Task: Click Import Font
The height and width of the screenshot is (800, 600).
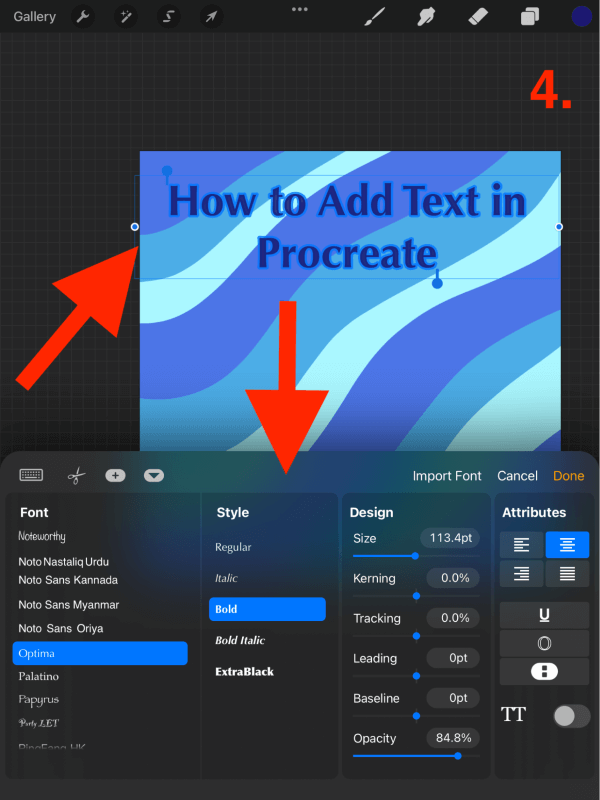Action: (x=447, y=476)
